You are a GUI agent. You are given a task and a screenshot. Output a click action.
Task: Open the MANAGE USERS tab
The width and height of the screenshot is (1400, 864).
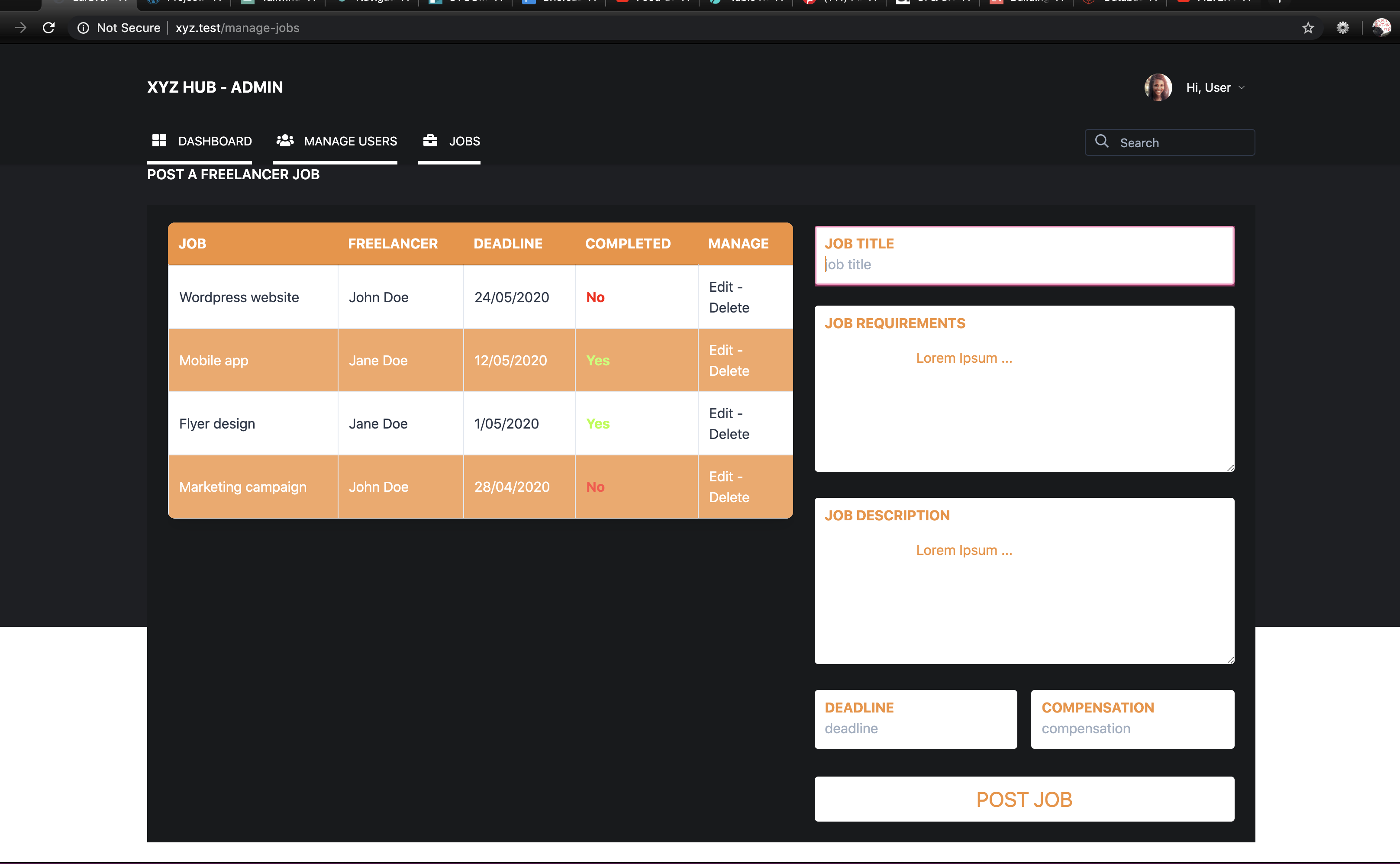[350, 141]
